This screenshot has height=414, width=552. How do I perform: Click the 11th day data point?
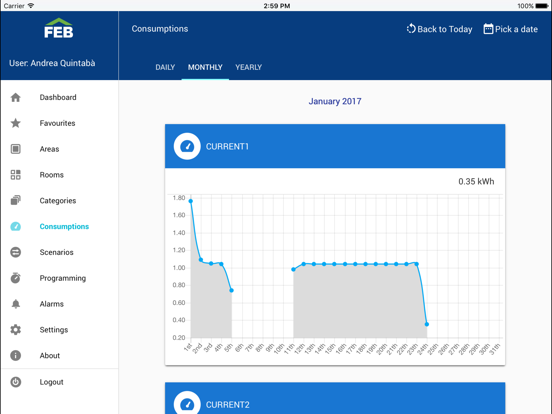[293, 269]
